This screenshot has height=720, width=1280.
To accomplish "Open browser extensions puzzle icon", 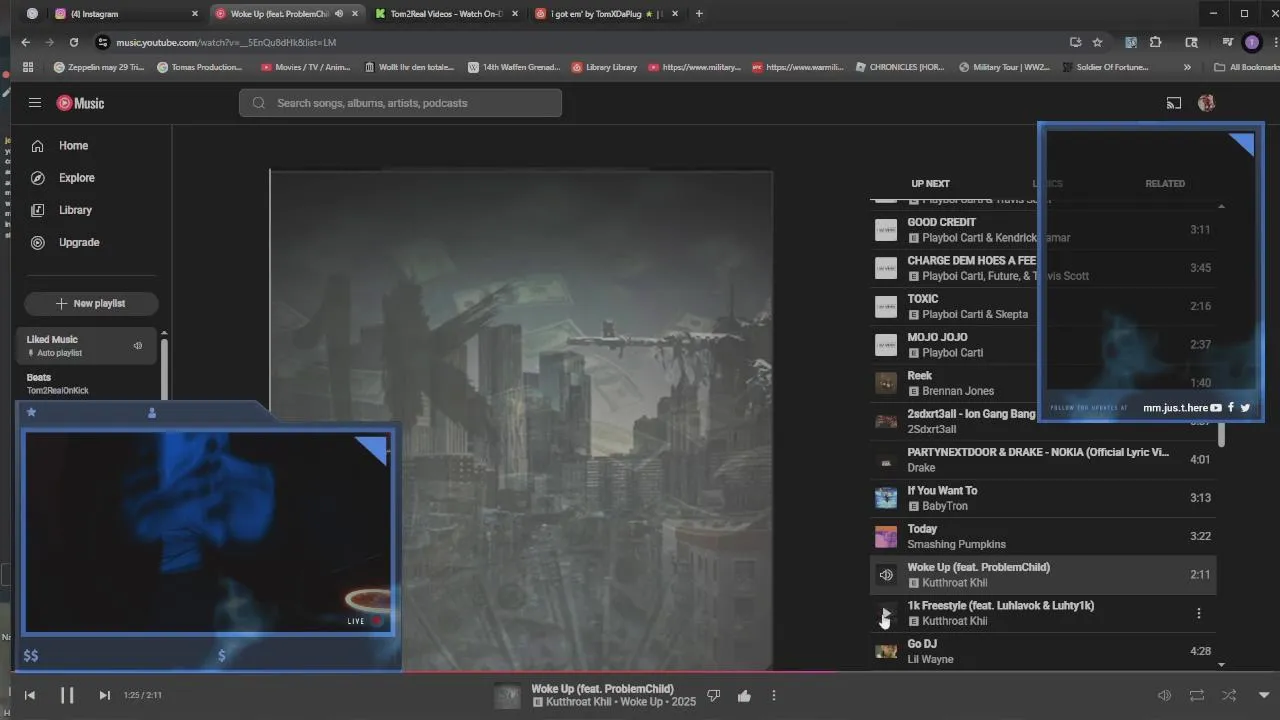I will pos(1156,42).
